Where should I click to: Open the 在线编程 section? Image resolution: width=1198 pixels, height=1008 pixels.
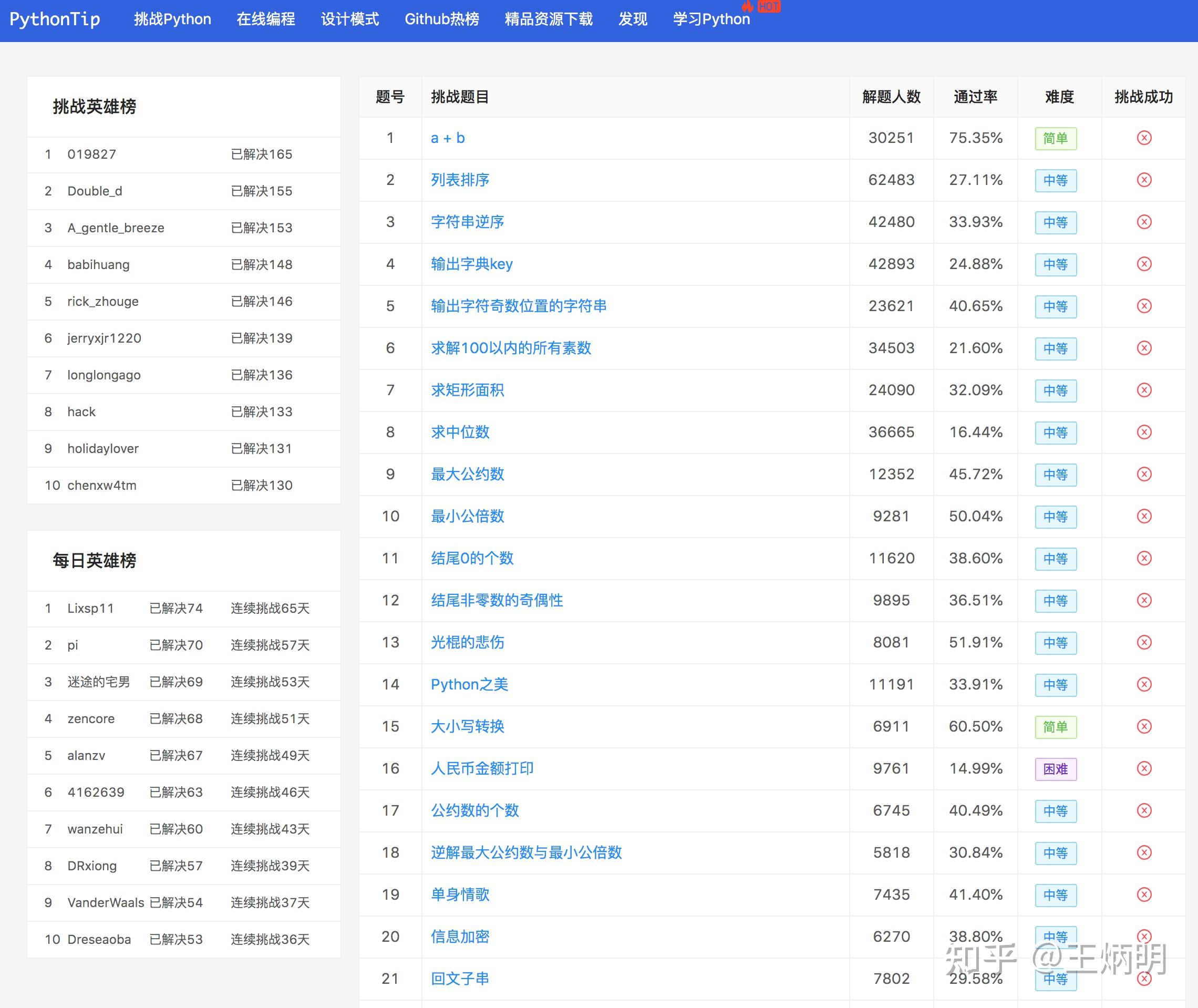[265, 19]
